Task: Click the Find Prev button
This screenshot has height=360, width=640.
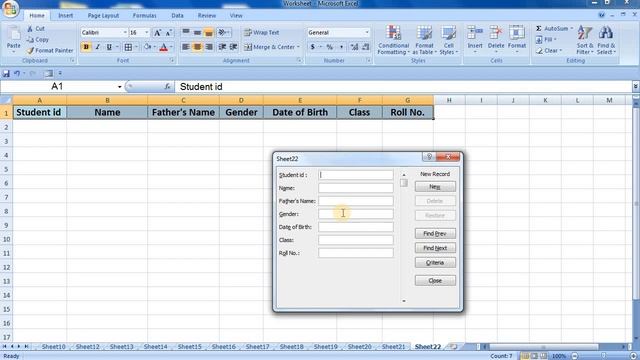Action: [x=435, y=233]
